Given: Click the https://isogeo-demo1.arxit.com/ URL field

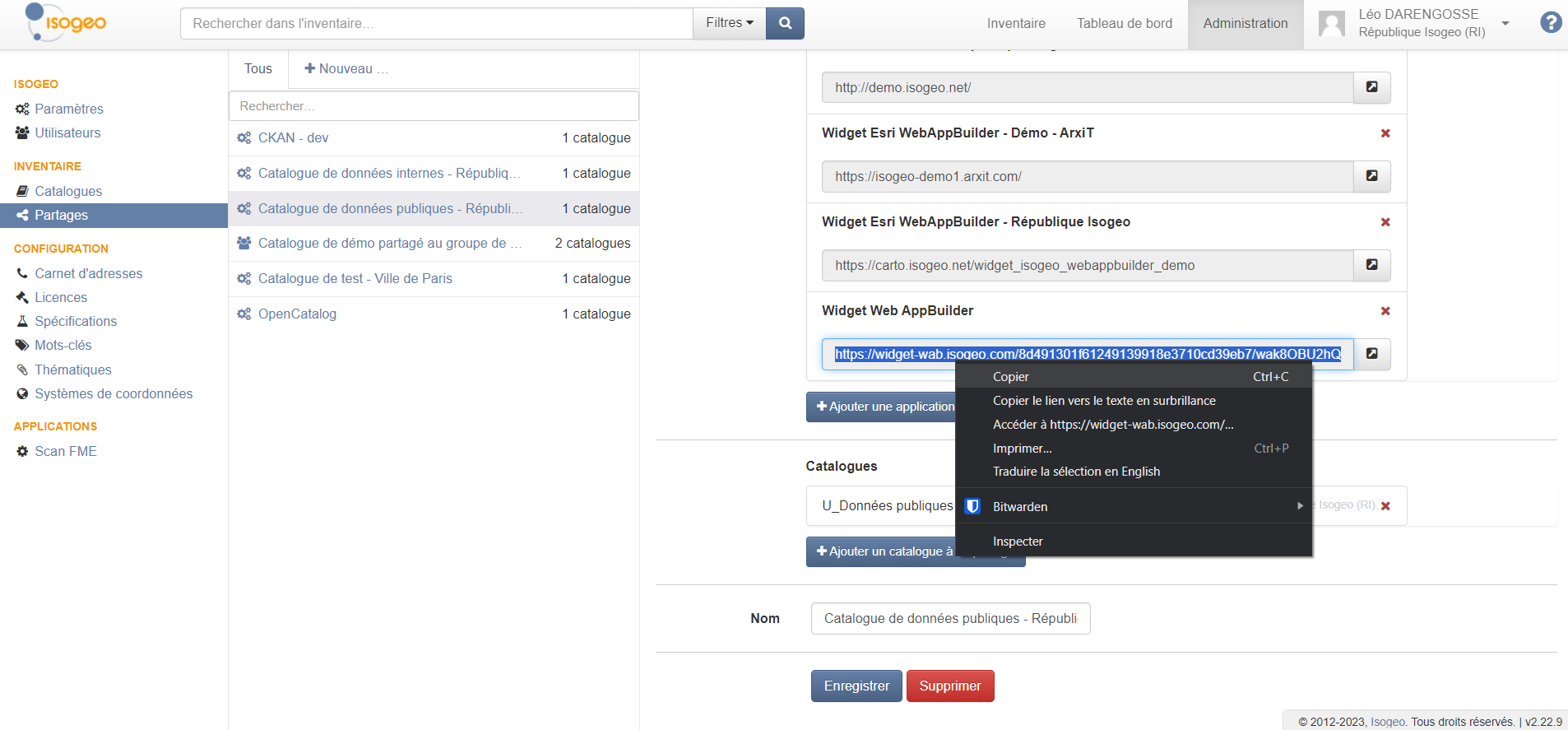Looking at the screenshot, I should point(1088,176).
